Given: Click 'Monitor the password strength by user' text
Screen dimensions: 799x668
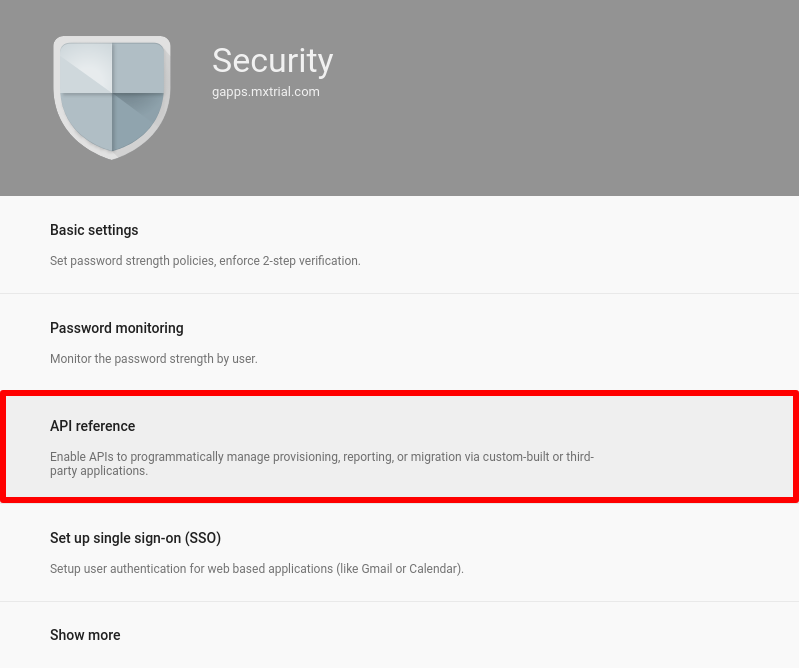Looking at the screenshot, I should 153,359.
